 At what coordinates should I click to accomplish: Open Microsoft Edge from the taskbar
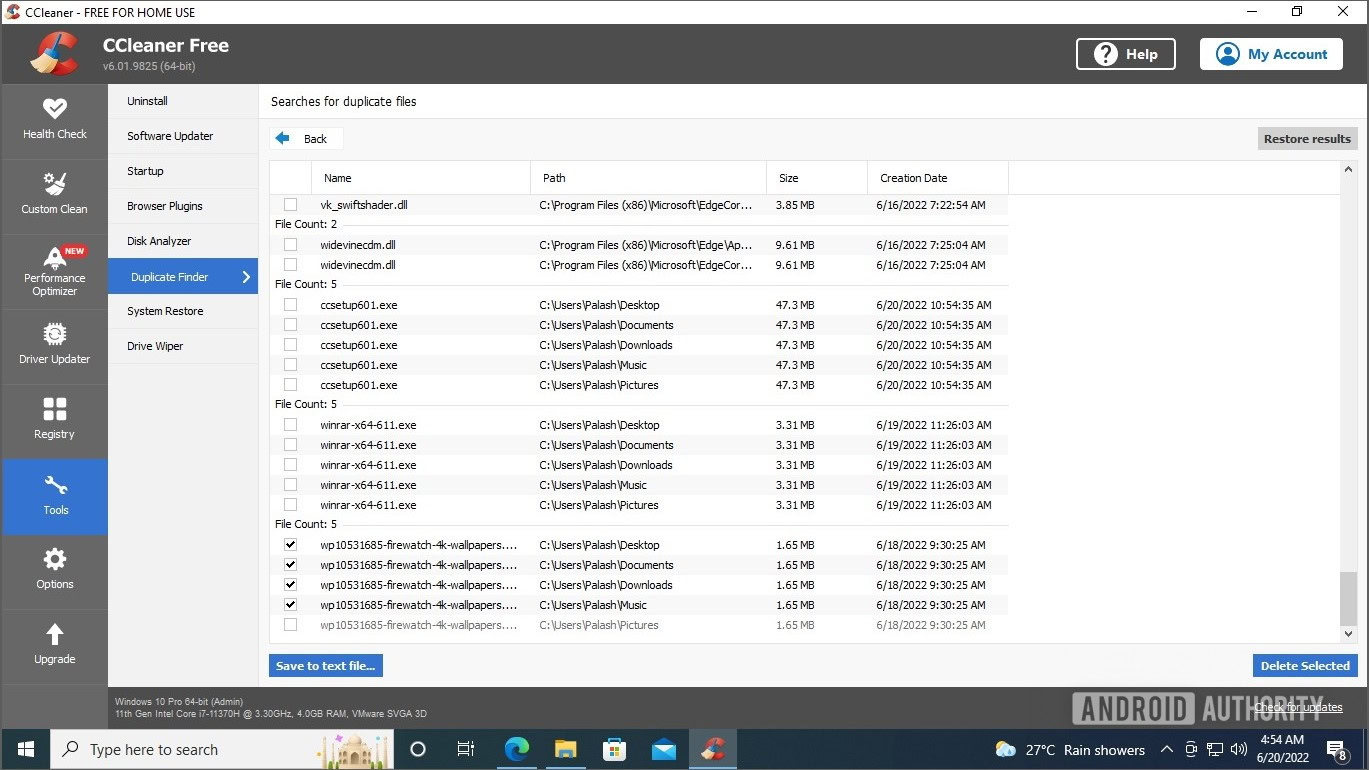coord(516,749)
